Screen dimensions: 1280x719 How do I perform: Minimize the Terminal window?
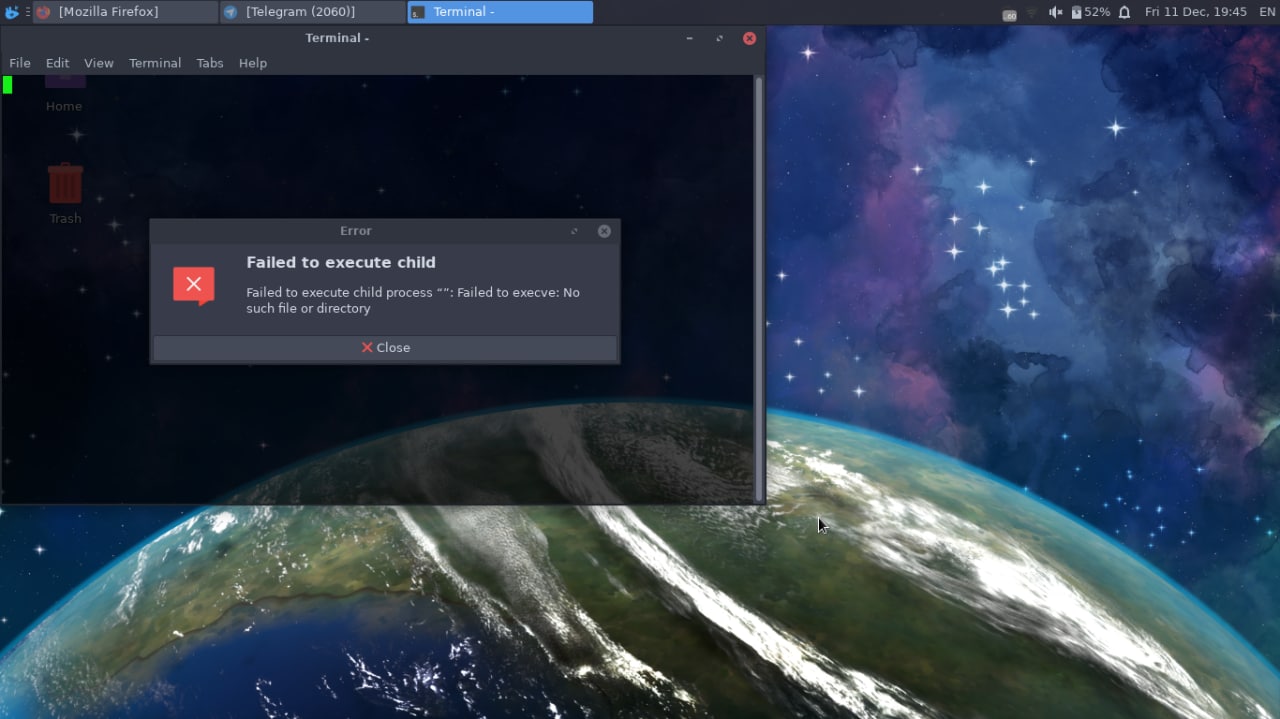tap(689, 38)
